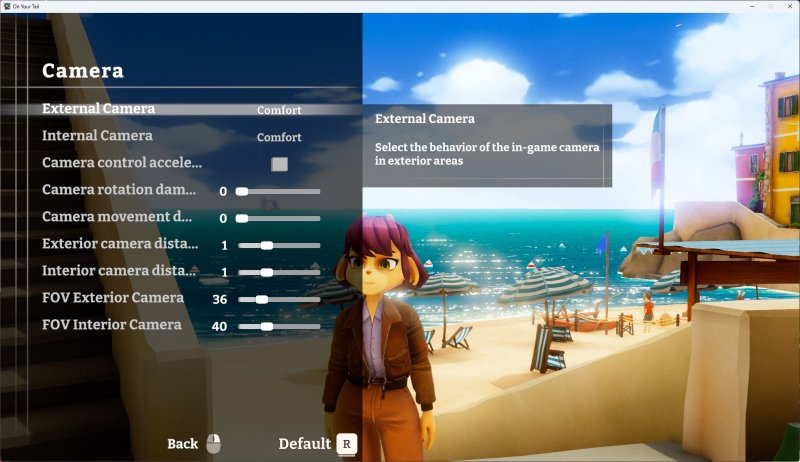Change External Camera Comfort selection

point(279,110)
